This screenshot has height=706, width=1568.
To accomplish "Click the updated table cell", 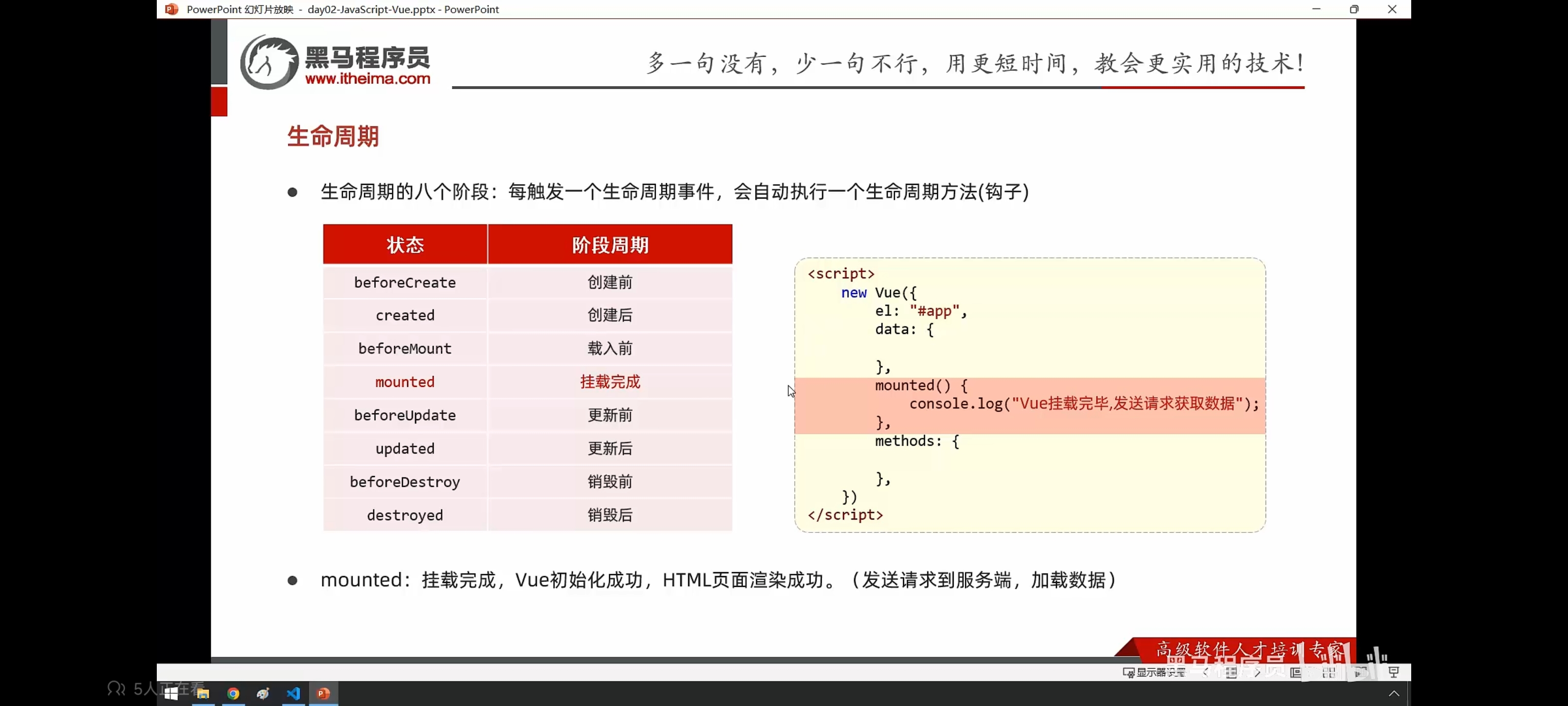I will point(405,448).
